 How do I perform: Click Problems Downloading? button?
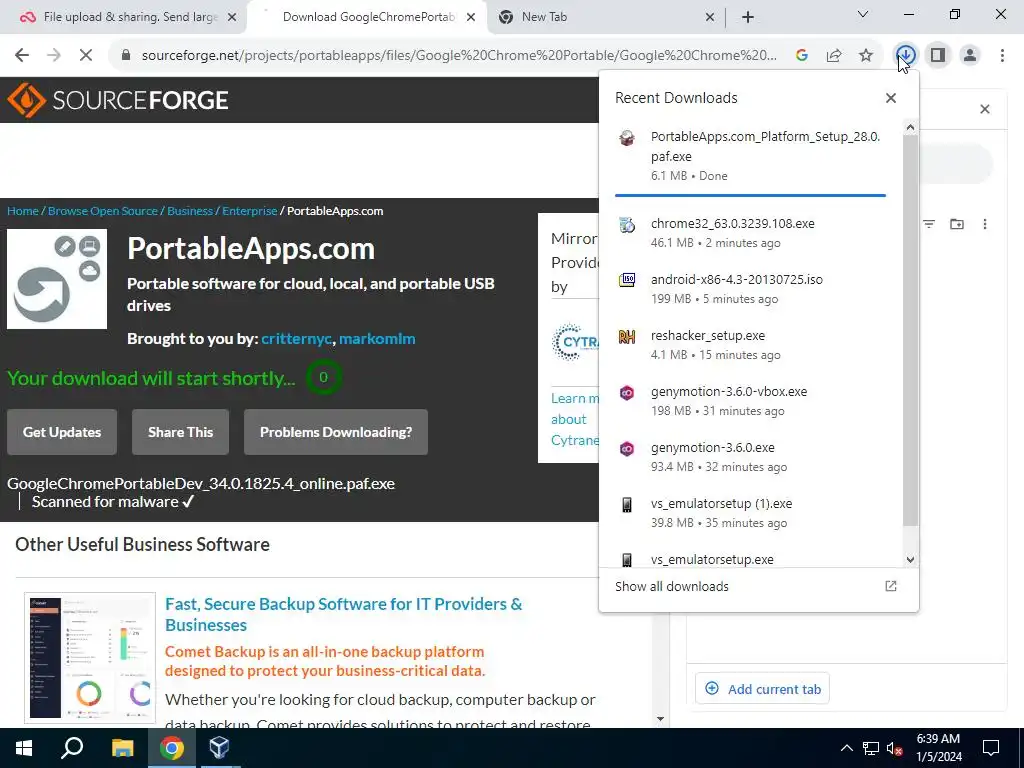tap(336, 432)
